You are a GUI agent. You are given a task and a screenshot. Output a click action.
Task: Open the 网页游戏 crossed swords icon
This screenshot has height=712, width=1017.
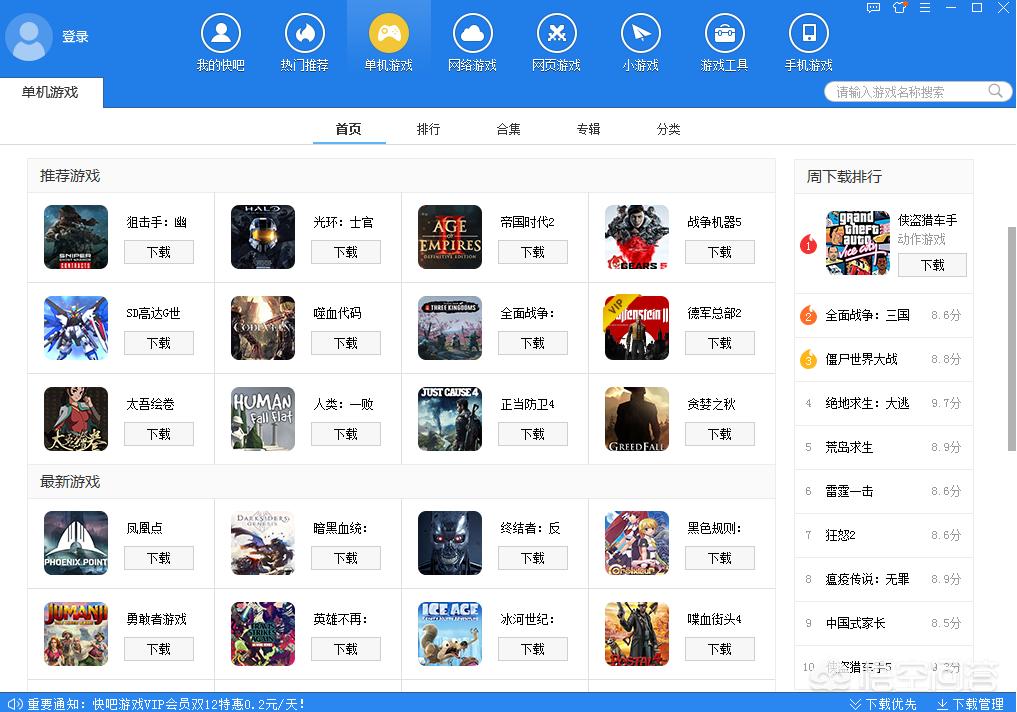[x=556, y=35]
